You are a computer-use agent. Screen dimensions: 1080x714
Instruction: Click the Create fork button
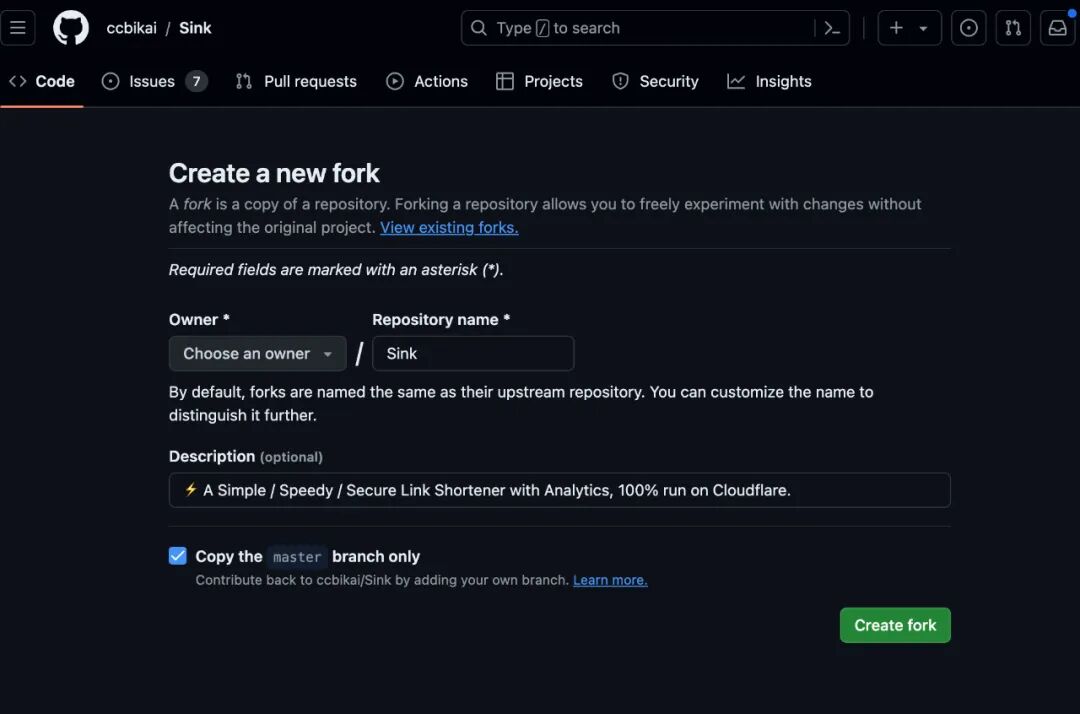pos(895,625)
